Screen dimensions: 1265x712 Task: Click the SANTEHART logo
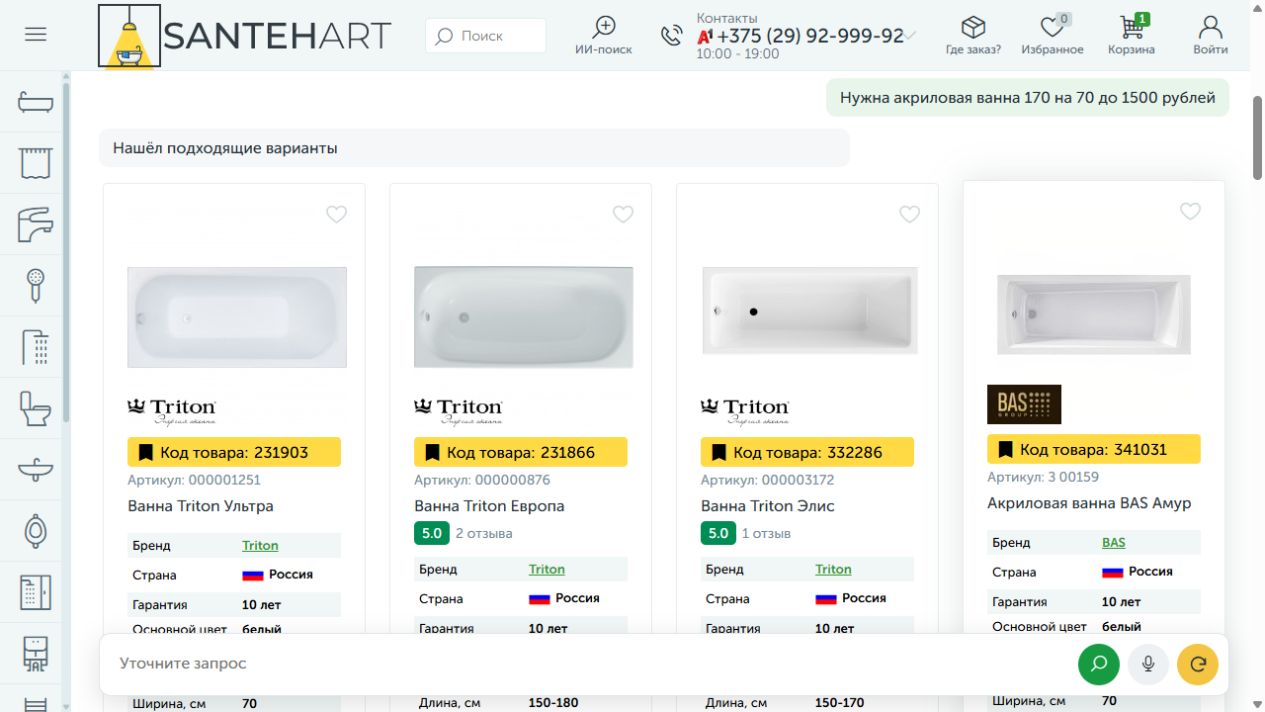(x=245, y=36)
